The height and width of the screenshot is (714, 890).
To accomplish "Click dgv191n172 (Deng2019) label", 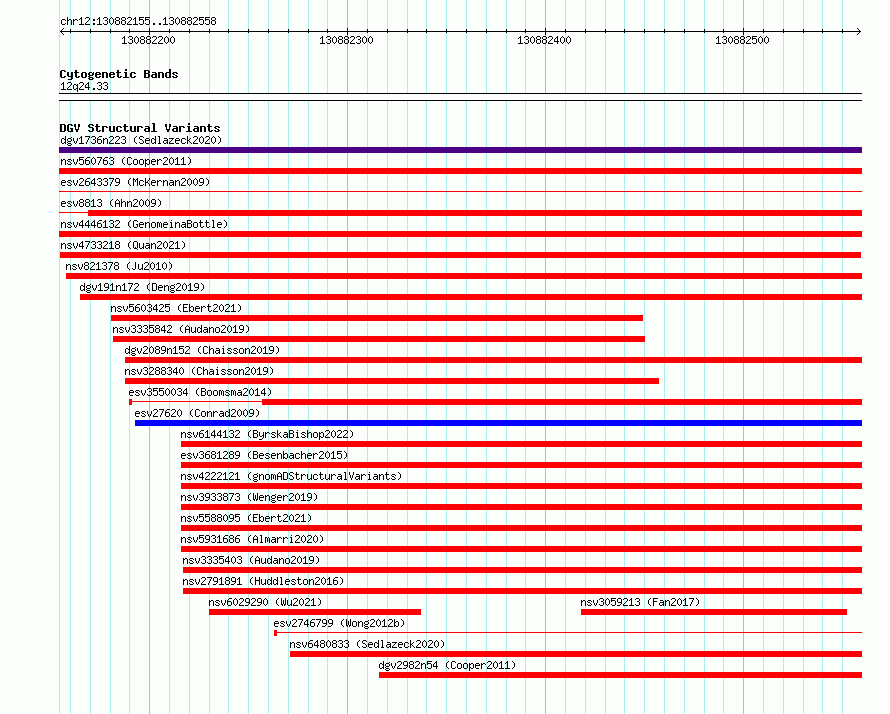I will [x=142, y=287].
